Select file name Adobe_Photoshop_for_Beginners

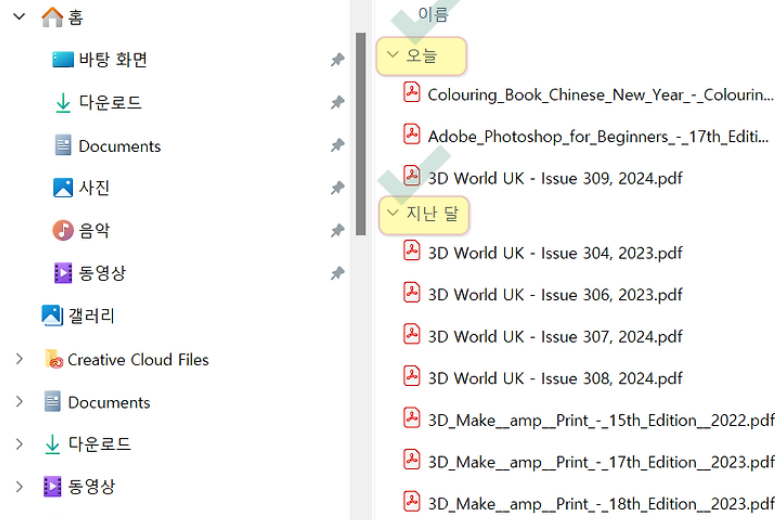point(598,136)
